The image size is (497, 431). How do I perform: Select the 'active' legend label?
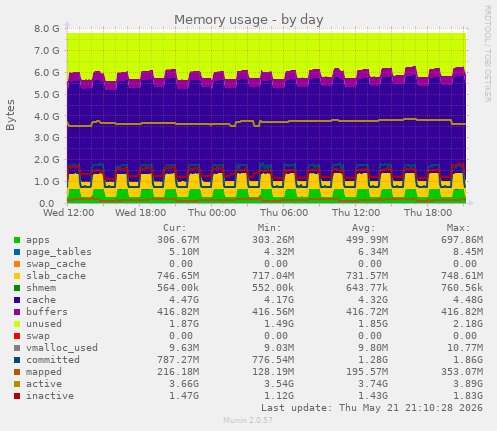point(44,384)
